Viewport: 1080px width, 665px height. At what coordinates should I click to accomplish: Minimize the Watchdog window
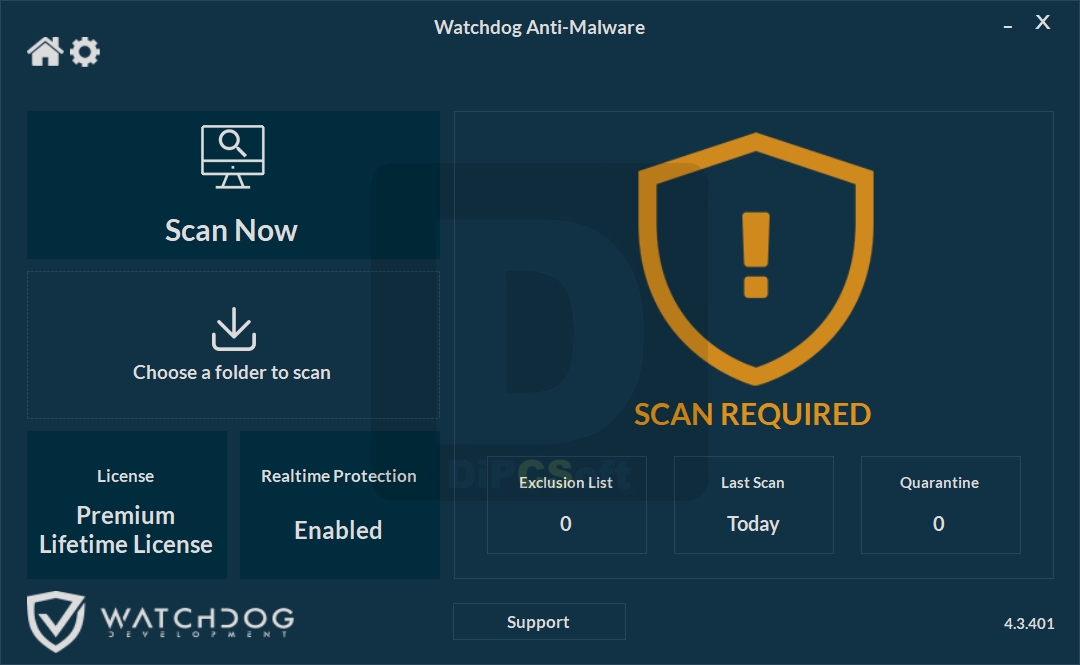1008,26
